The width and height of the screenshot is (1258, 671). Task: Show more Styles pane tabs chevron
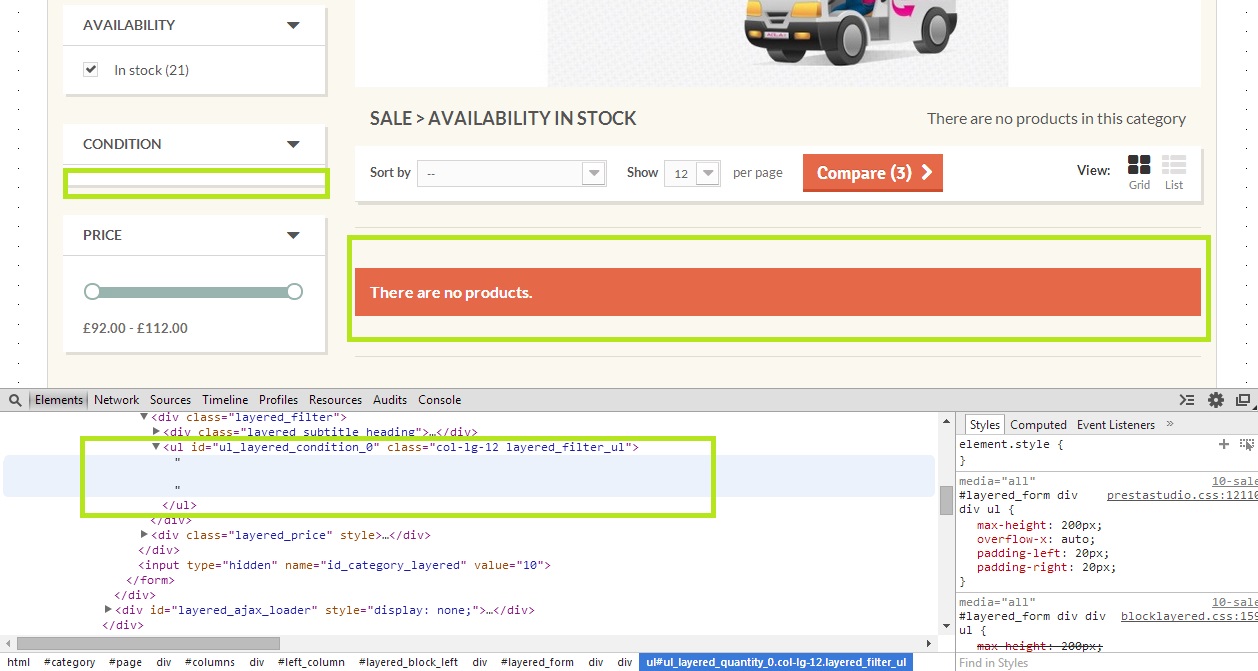[x=1170, y=424]
